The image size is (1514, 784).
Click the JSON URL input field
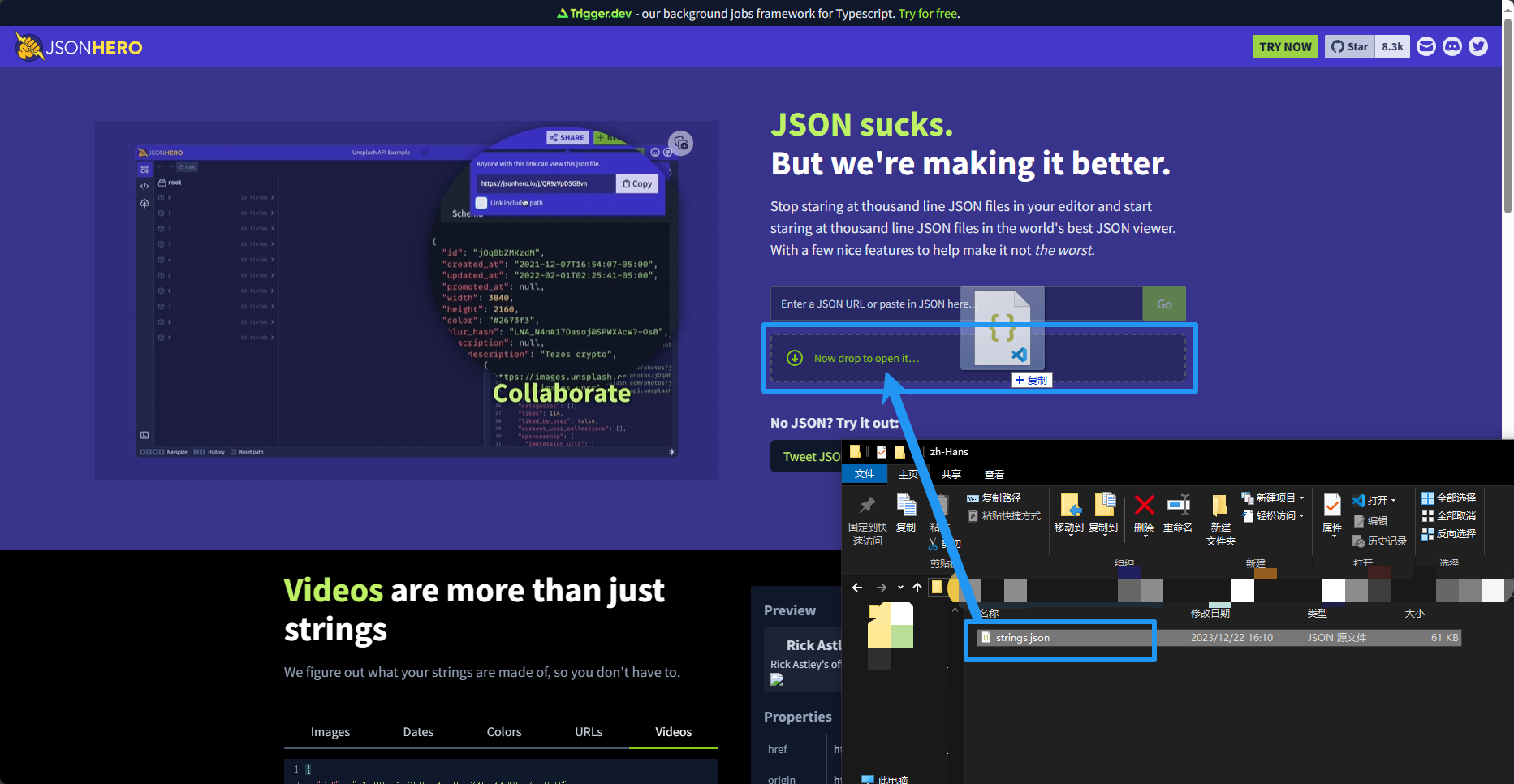tap(869, 304)
